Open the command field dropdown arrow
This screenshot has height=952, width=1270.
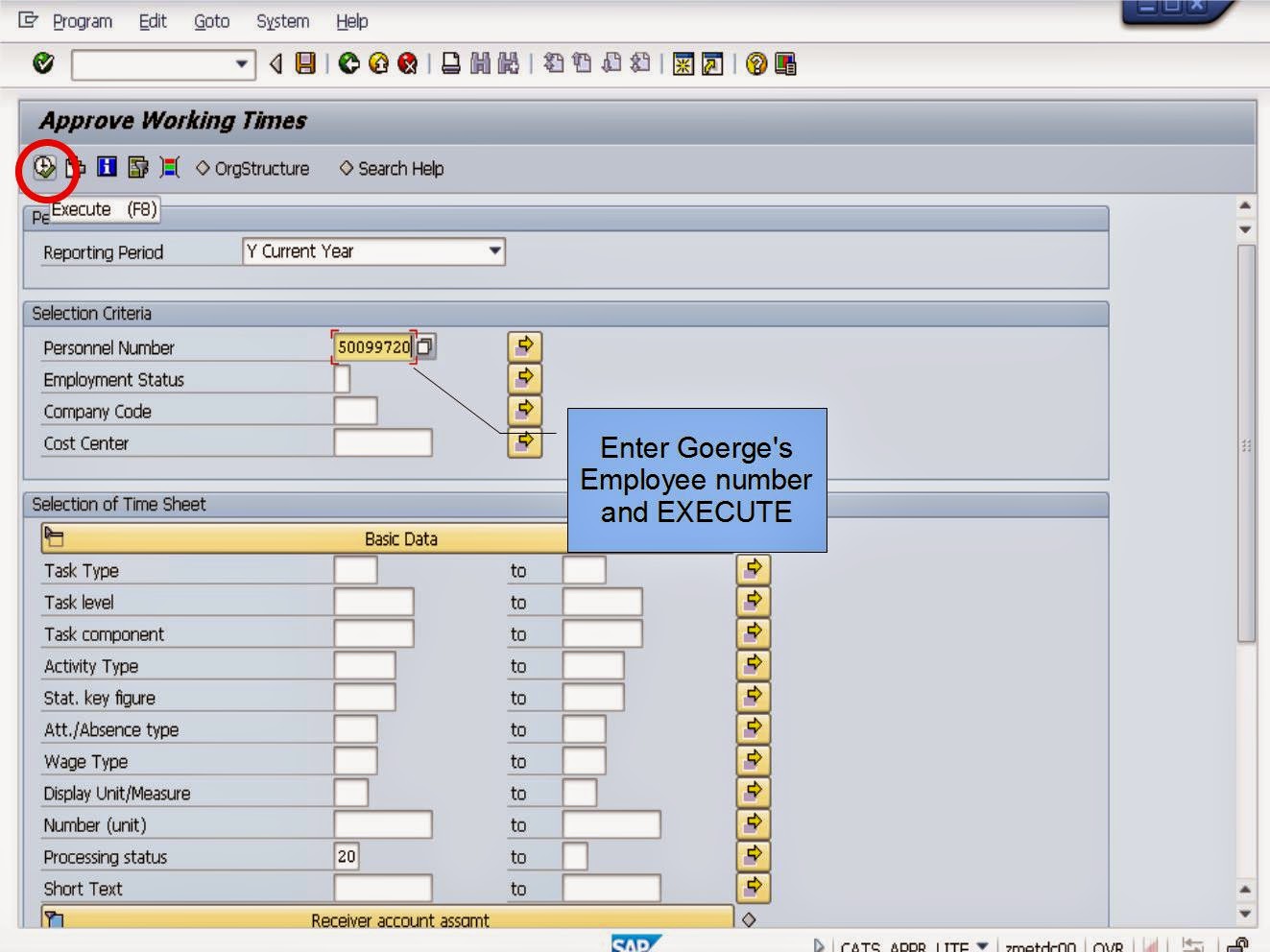coord(242,64)
